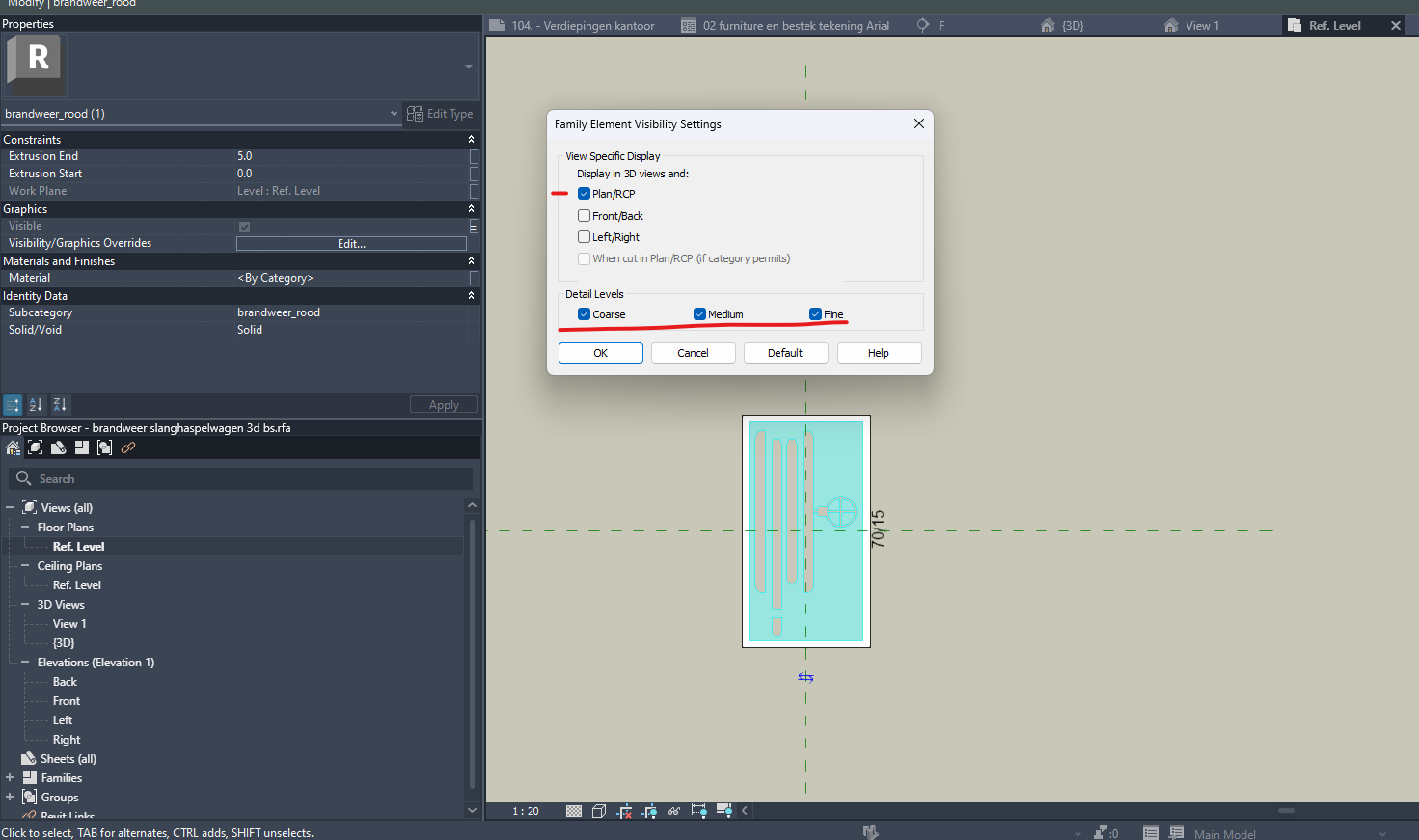Screen dimensions: 1419x840
Task: Click the Revit family thumbnail in Properties
Action: pos(35,64)
